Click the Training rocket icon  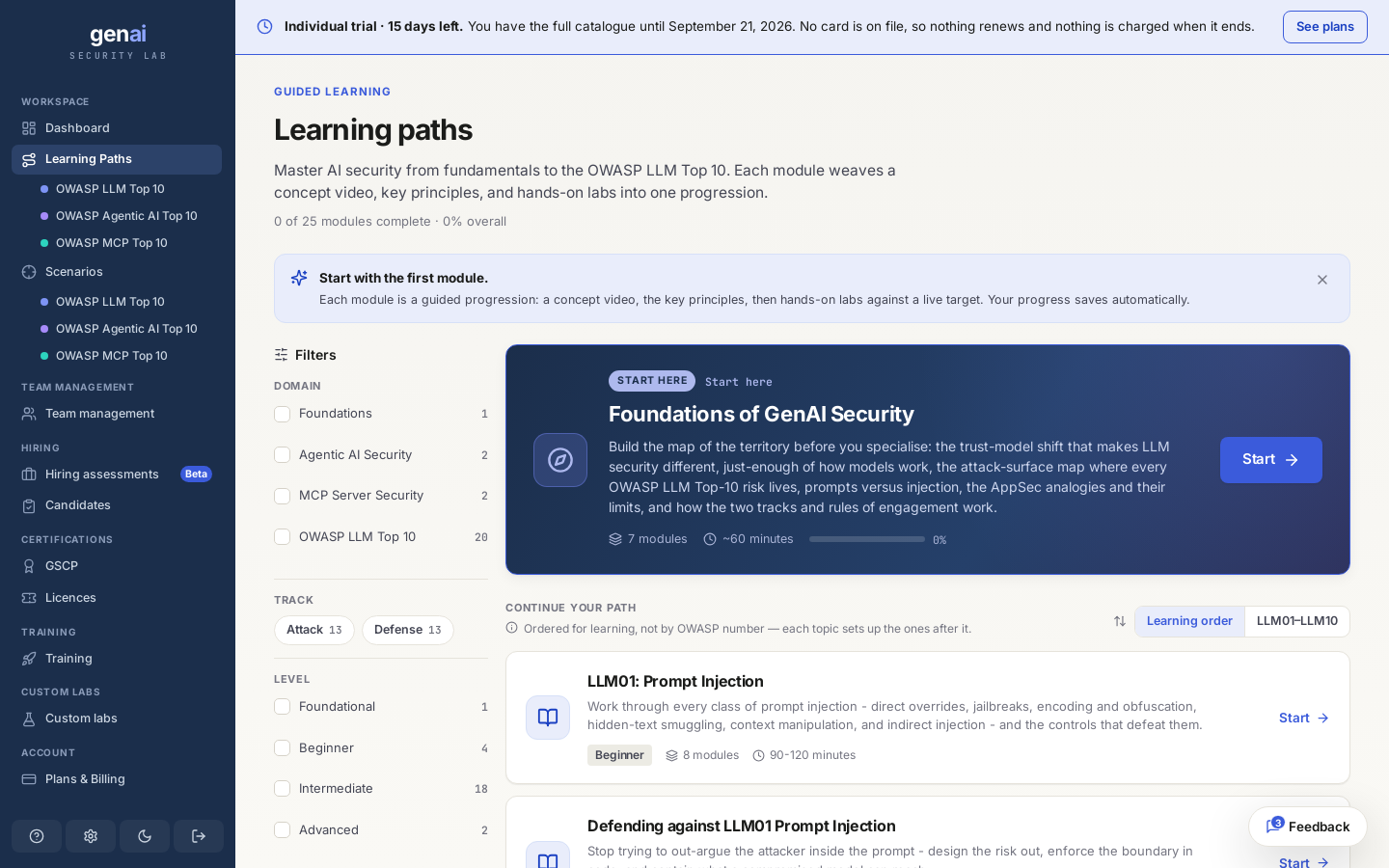29,659
